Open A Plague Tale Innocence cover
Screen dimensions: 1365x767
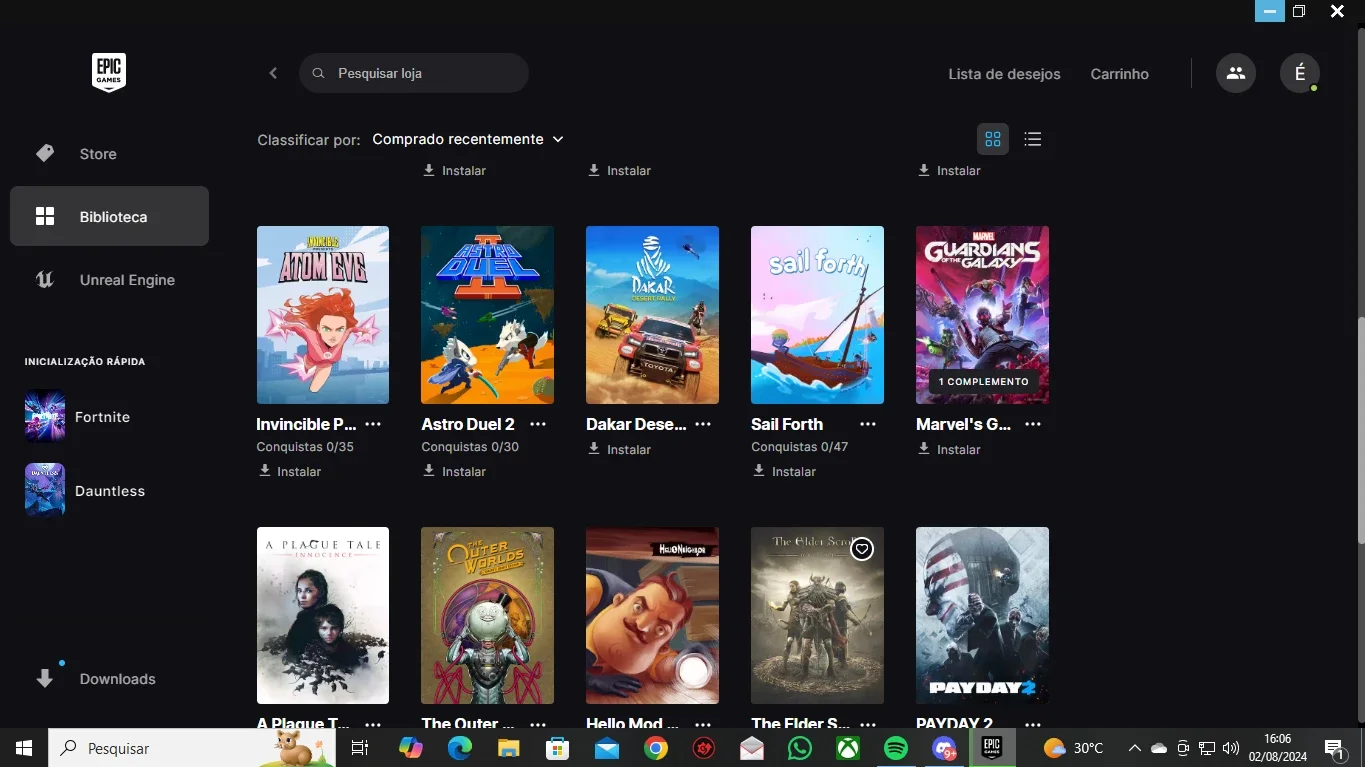pyautogui.click(x=323, y=615)
